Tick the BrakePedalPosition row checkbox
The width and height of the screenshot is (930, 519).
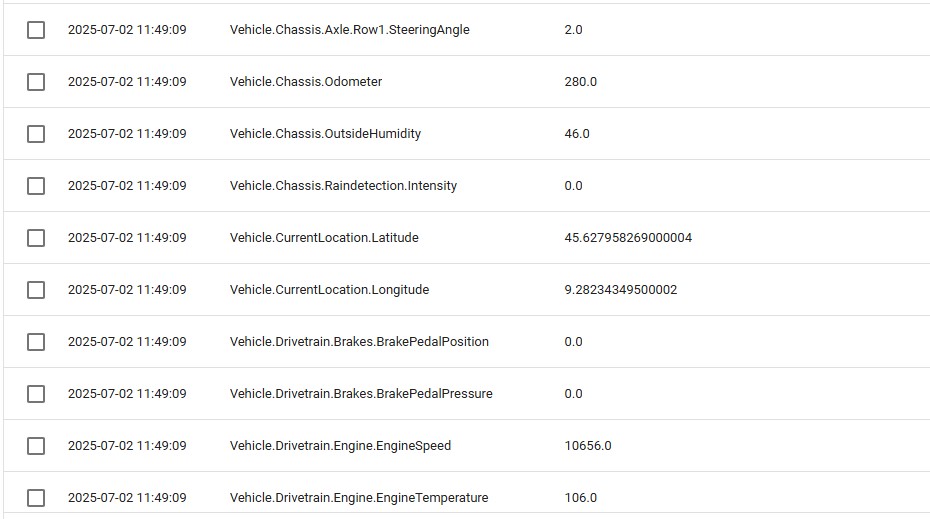(36, 342)
